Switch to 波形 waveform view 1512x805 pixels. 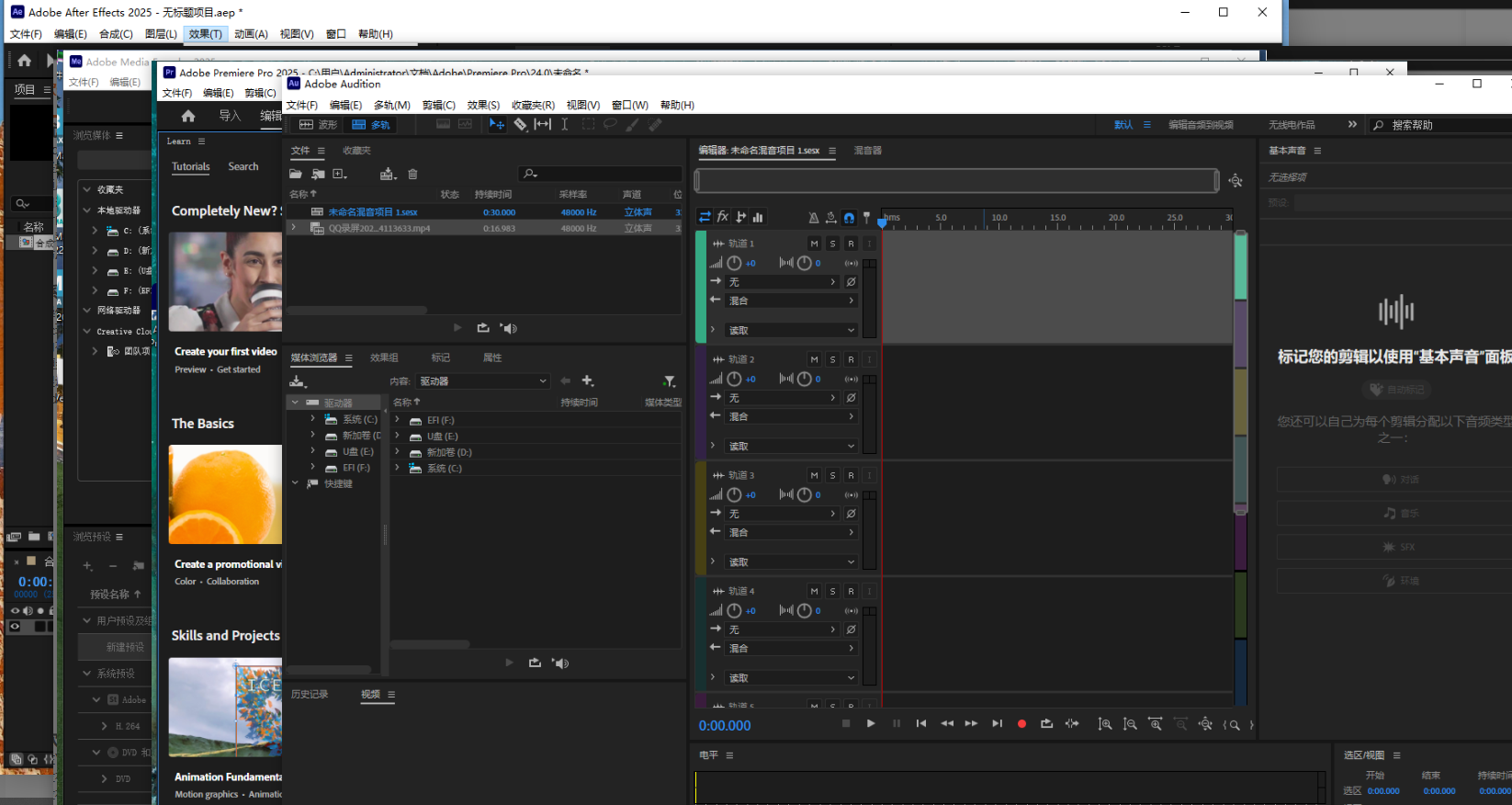pyautogui.click(x=318, y=124)
